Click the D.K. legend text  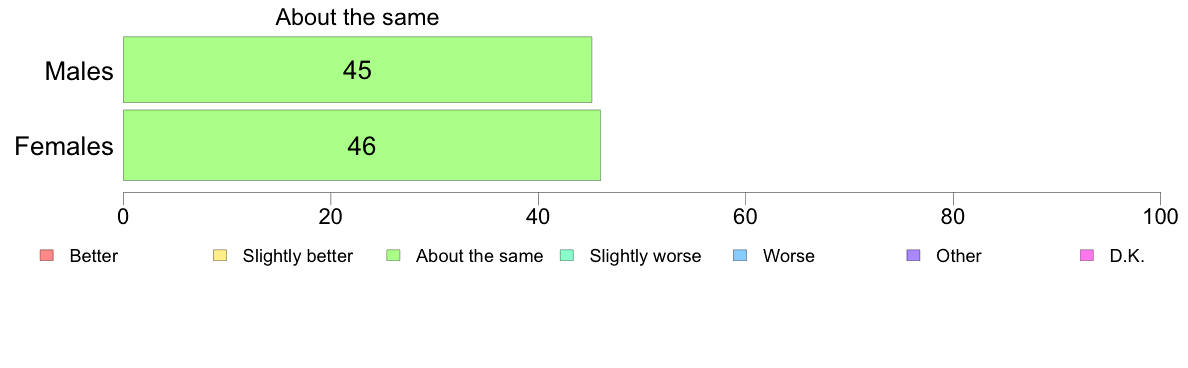click(1127, 256)
